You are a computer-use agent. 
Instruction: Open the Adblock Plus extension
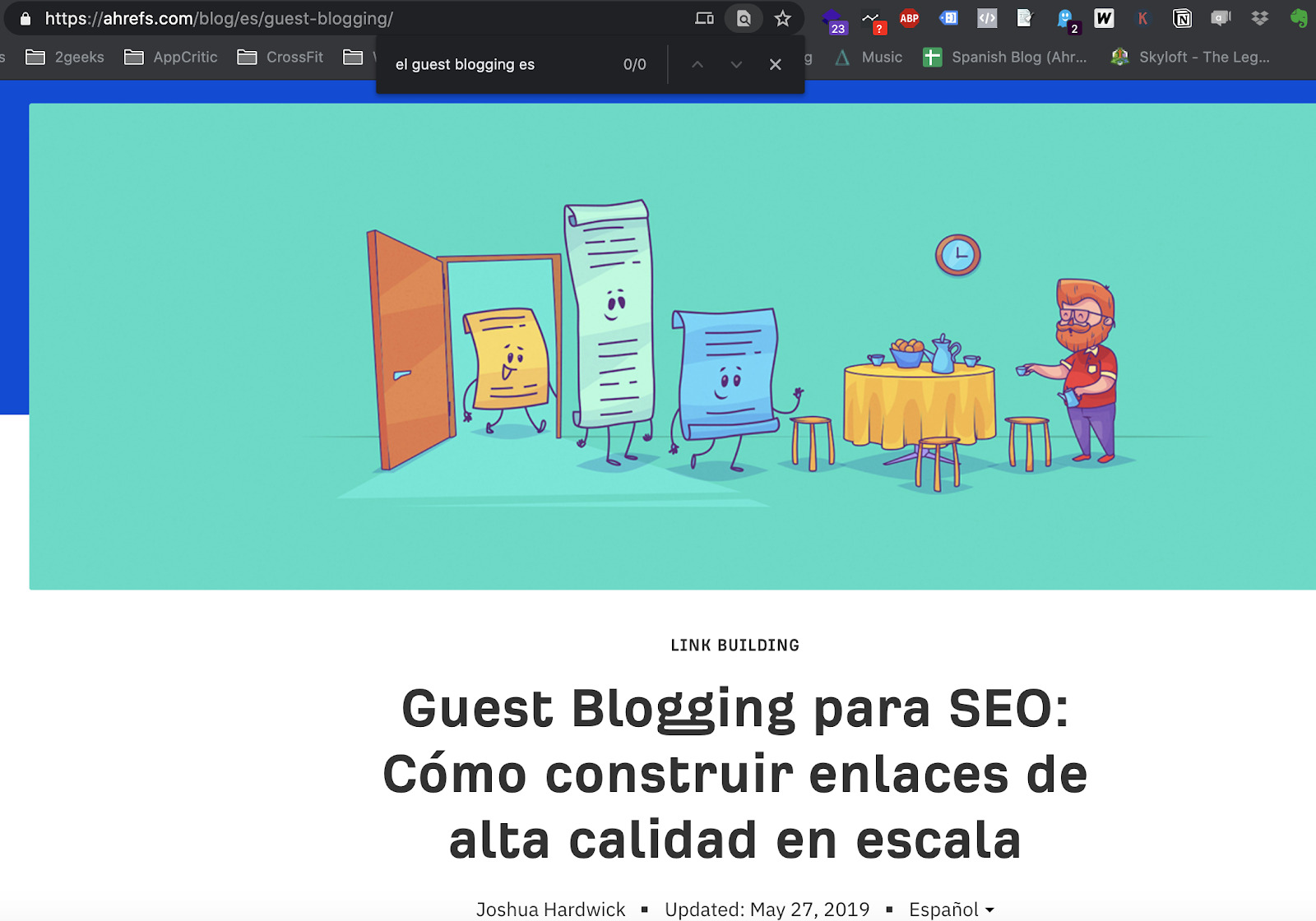pos(909,18)
